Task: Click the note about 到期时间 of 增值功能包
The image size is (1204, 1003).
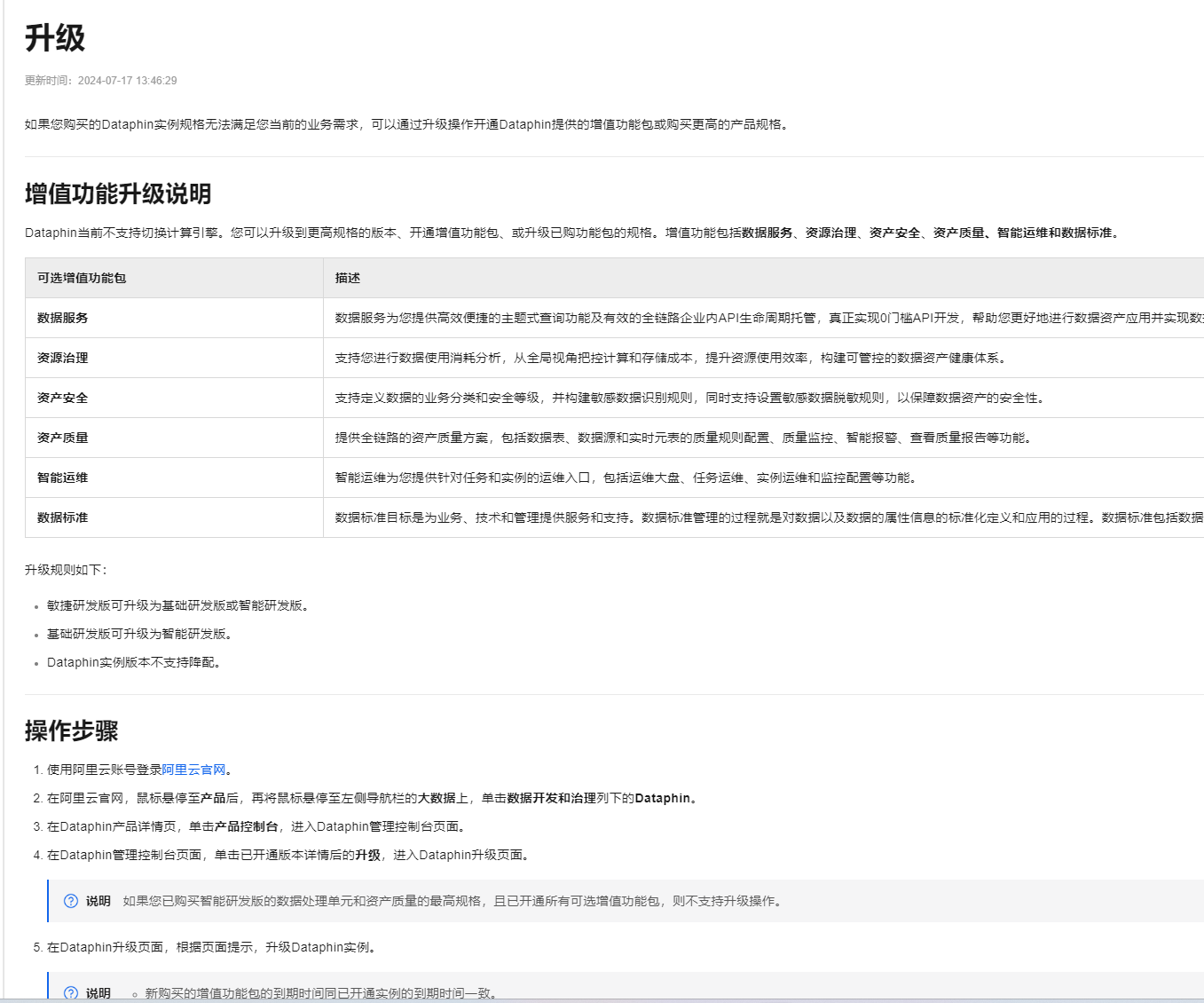Action: 323,993
